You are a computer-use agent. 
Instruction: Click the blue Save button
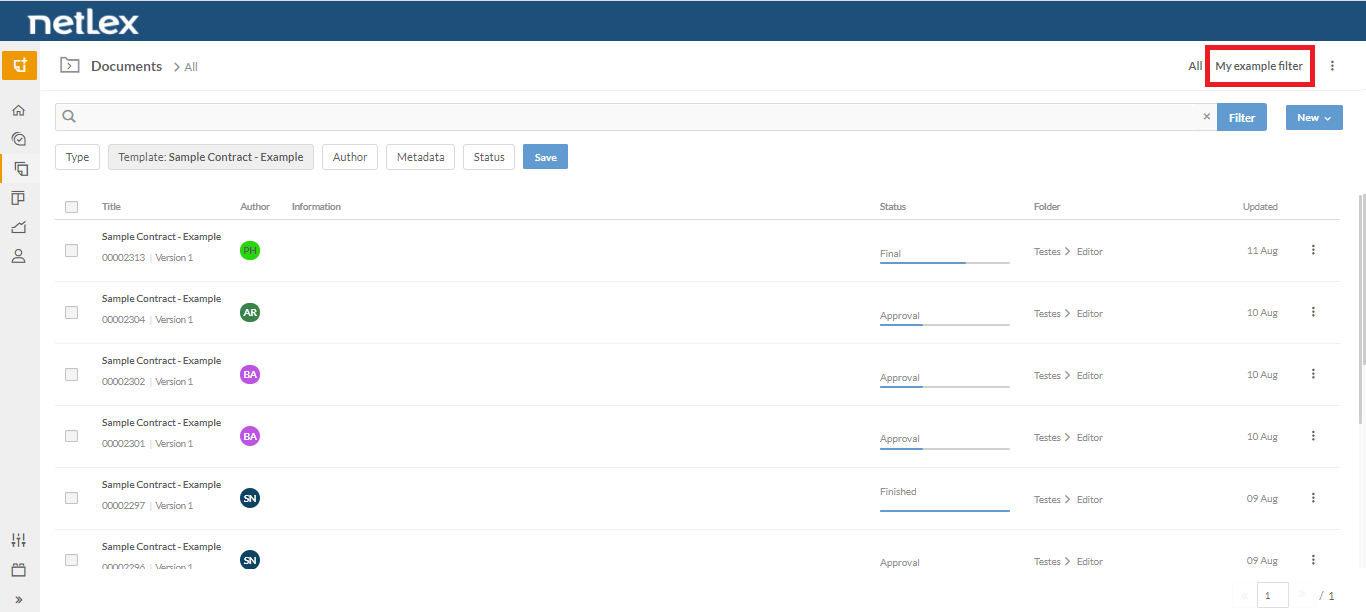545,157
